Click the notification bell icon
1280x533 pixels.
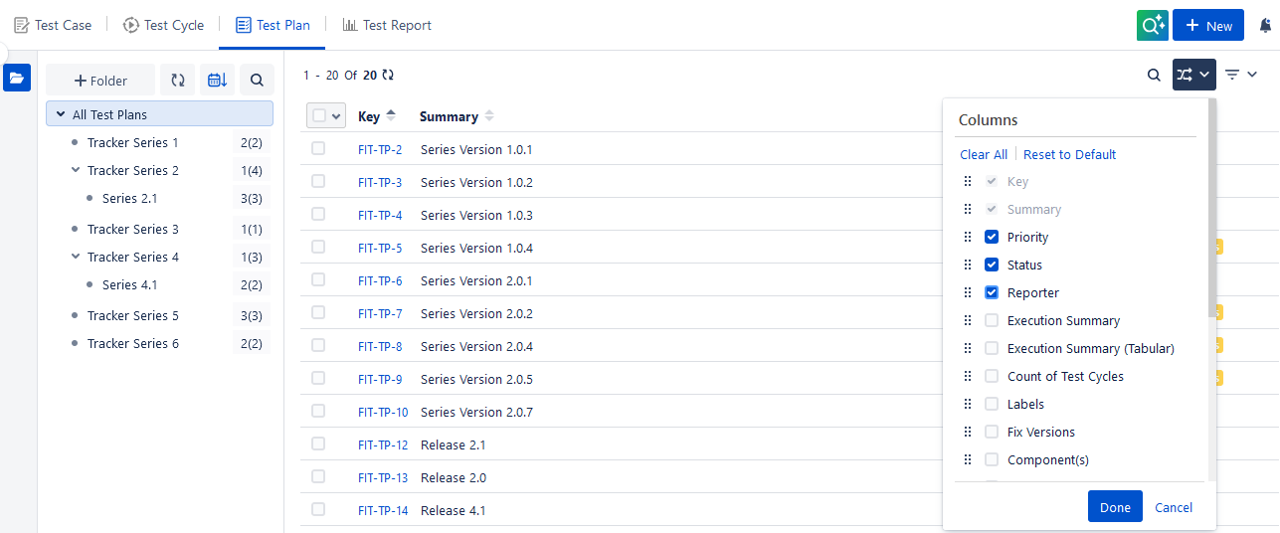coord(1265,26)
